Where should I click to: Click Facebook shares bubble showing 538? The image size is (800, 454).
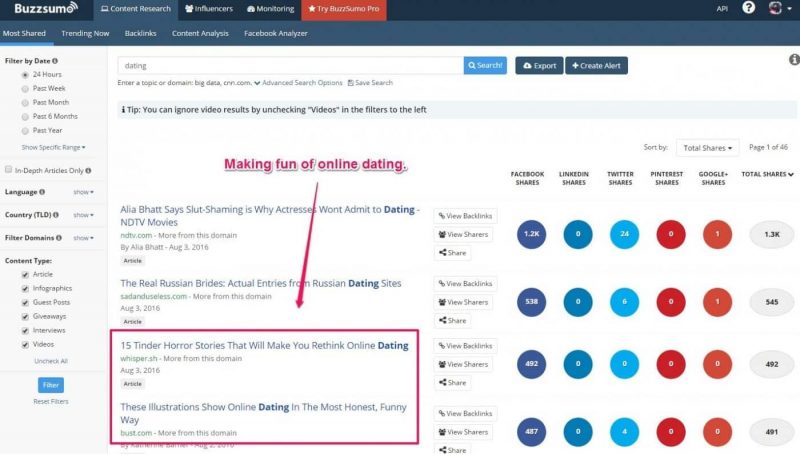pos(531,301)
